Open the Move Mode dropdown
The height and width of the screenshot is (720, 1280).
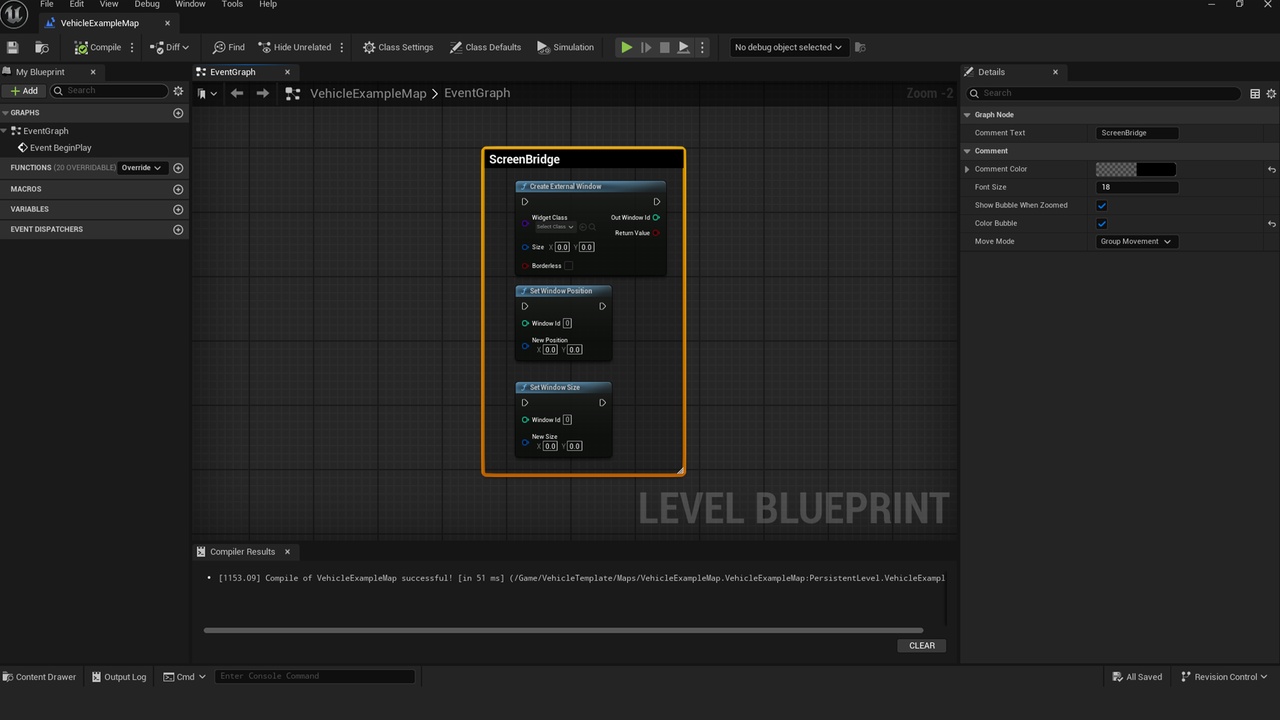1136,241
